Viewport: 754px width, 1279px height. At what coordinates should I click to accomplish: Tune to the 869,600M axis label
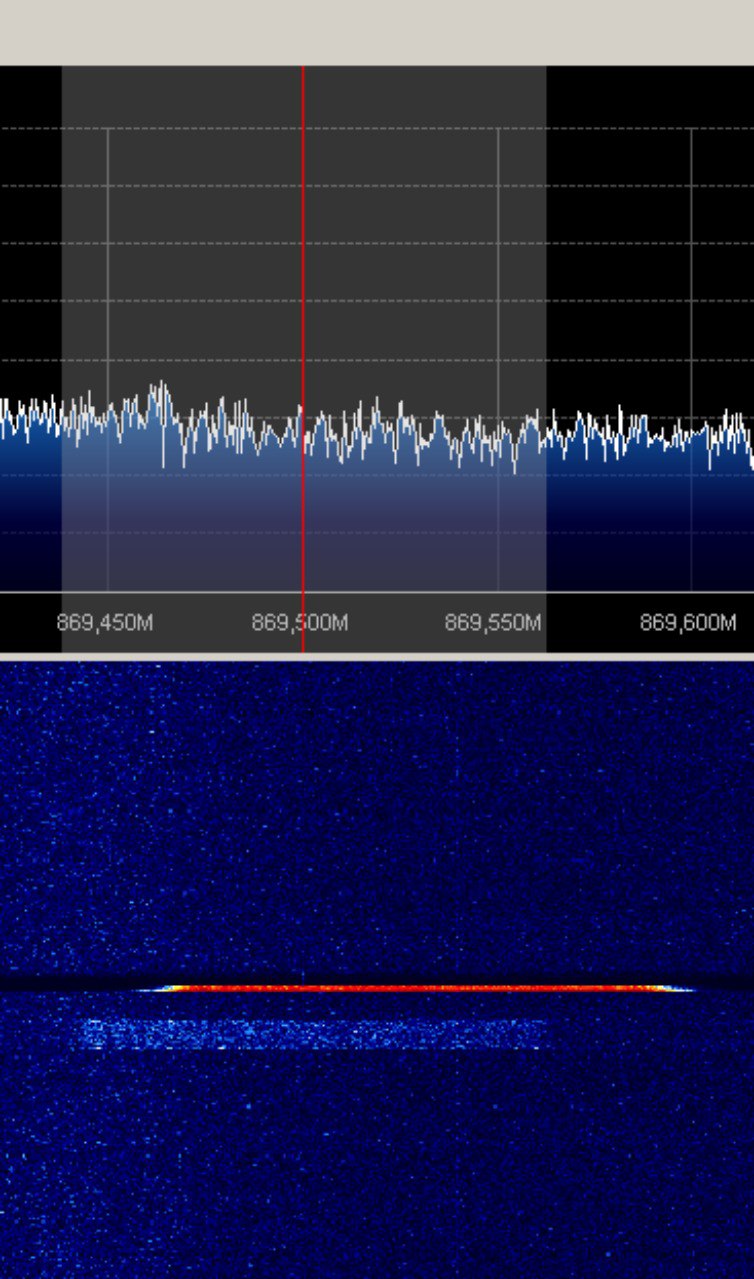[x=687, y=623]
